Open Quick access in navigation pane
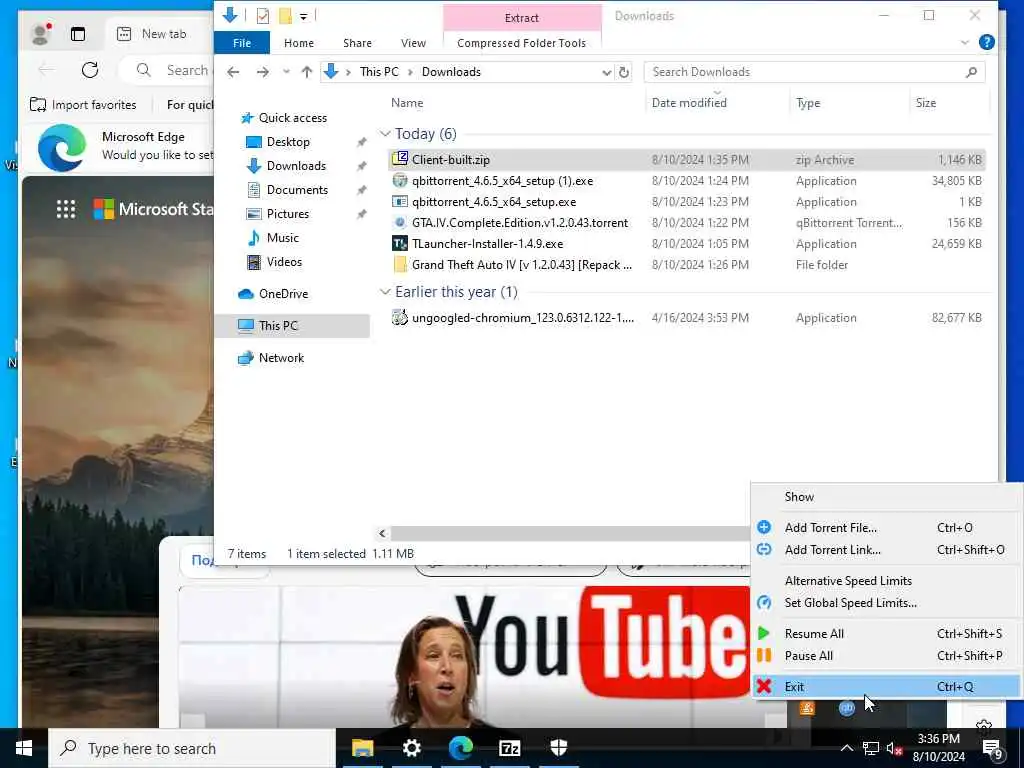 [x=293, y=118]
